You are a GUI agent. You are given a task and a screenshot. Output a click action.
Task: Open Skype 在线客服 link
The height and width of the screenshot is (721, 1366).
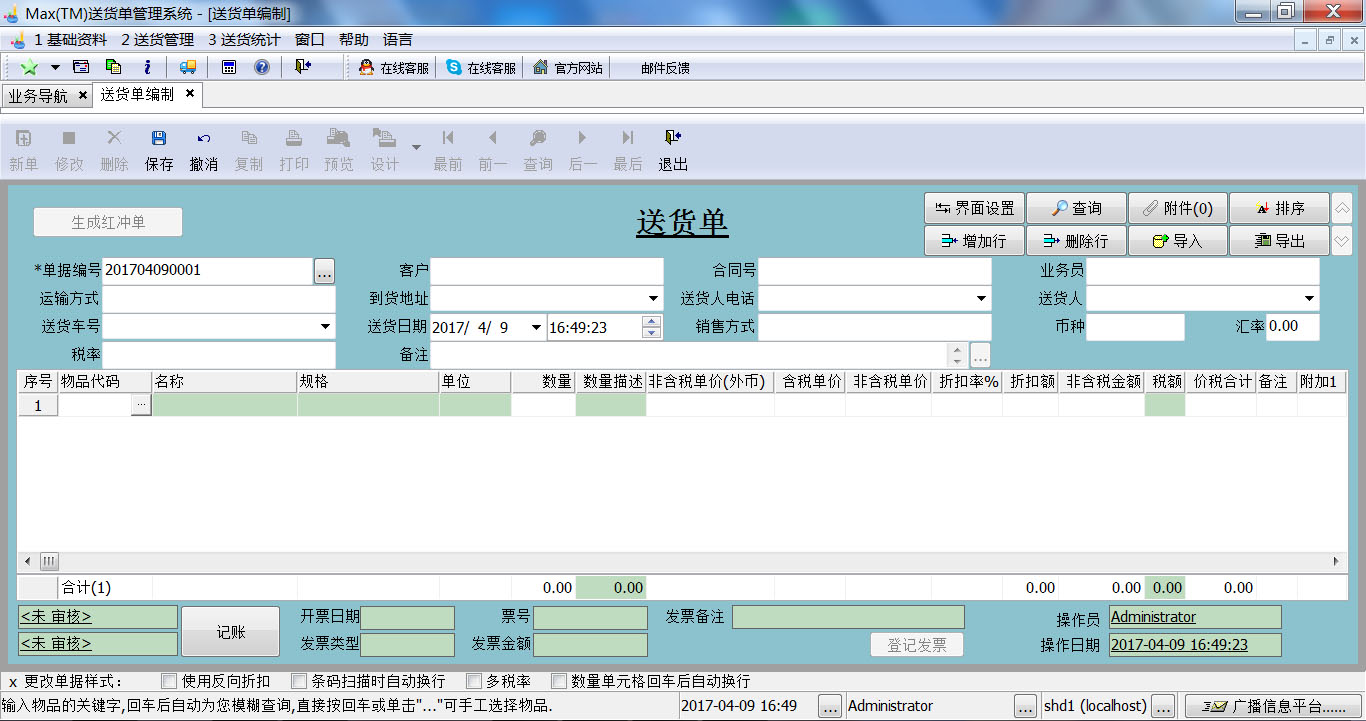[x=481, y=68]
